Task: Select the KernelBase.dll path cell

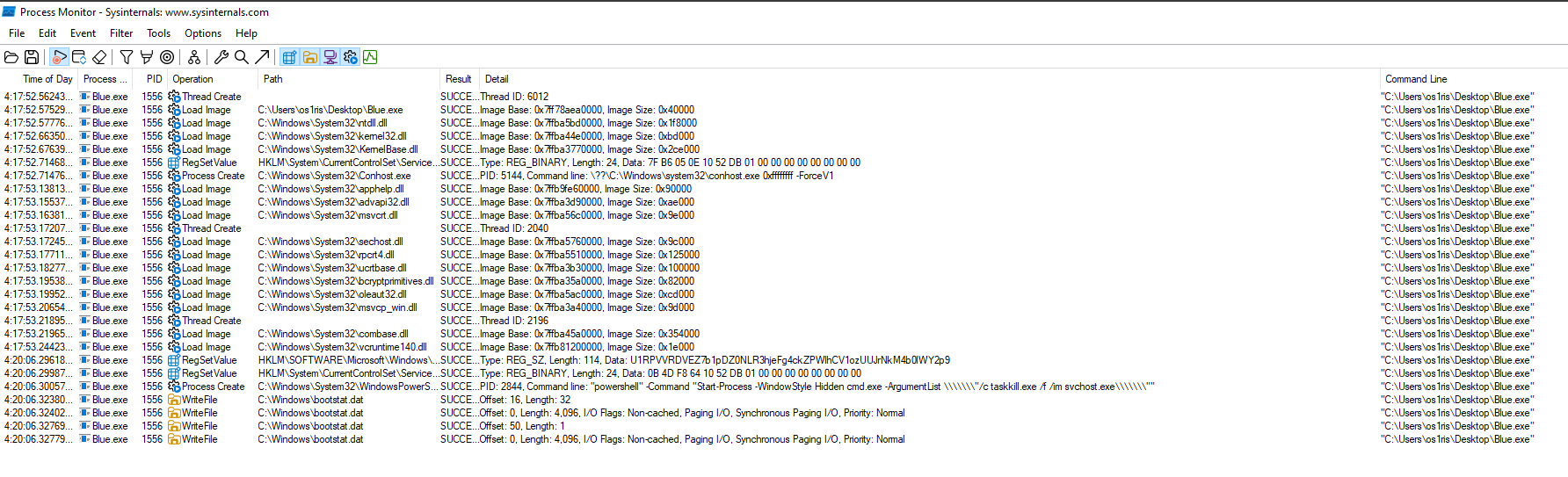Action: 338,149
